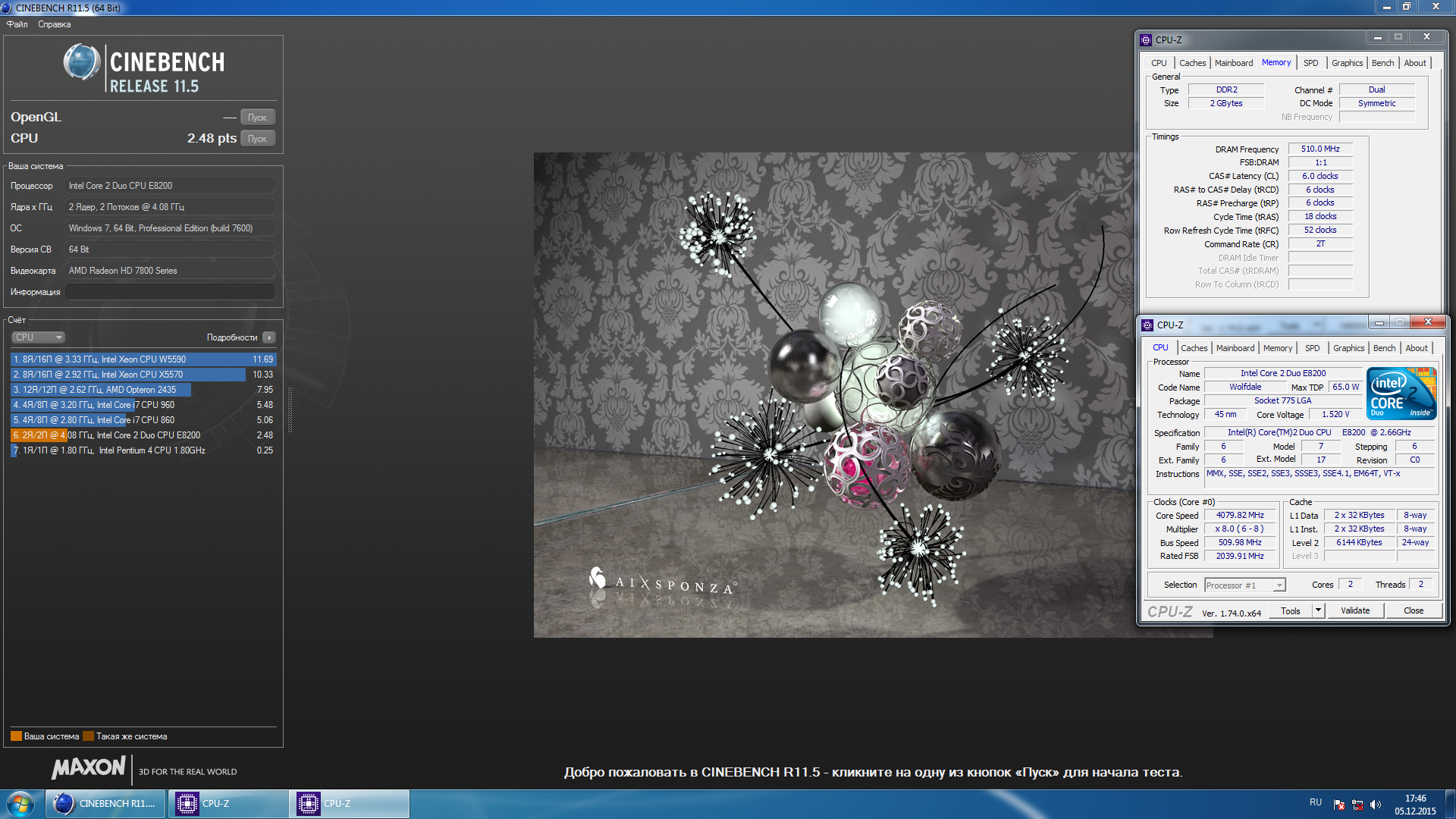The image size is (1456, 819).
Task: Click the DRAM Frequency value 510.0 MHz
Action: click(1320, 149)
